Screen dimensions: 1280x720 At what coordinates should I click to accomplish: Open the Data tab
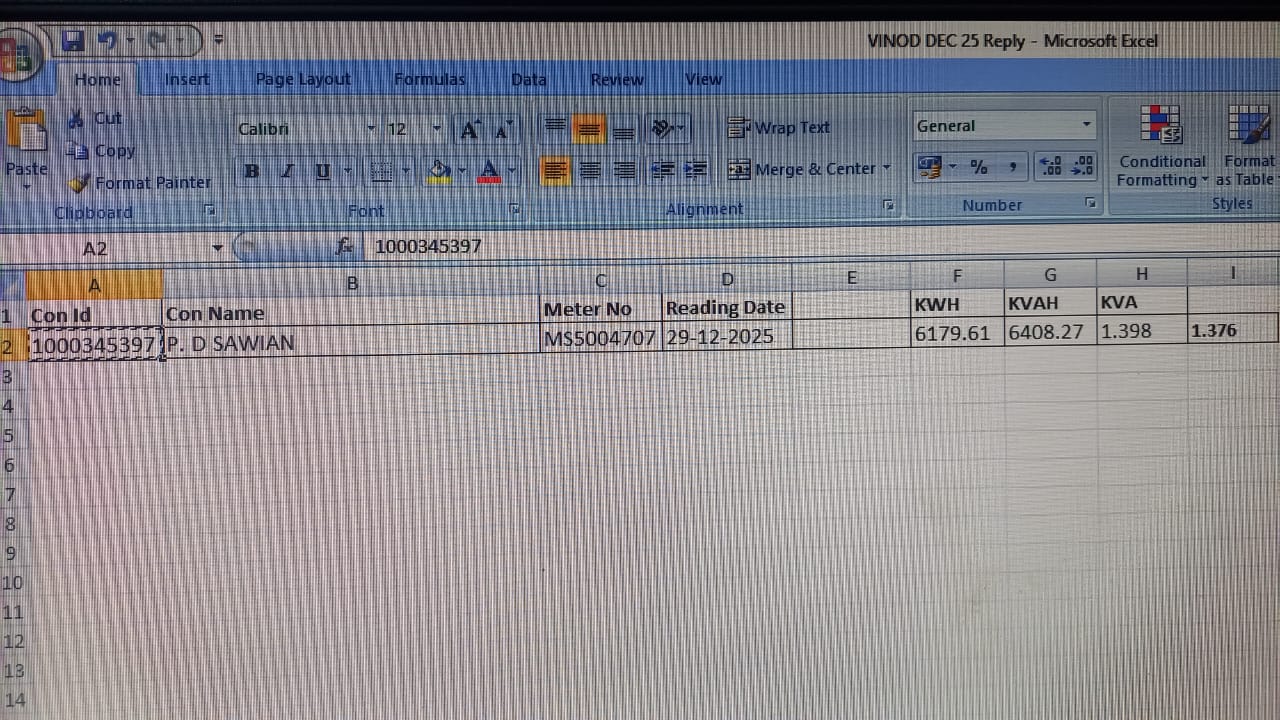(x=529, y=79)
